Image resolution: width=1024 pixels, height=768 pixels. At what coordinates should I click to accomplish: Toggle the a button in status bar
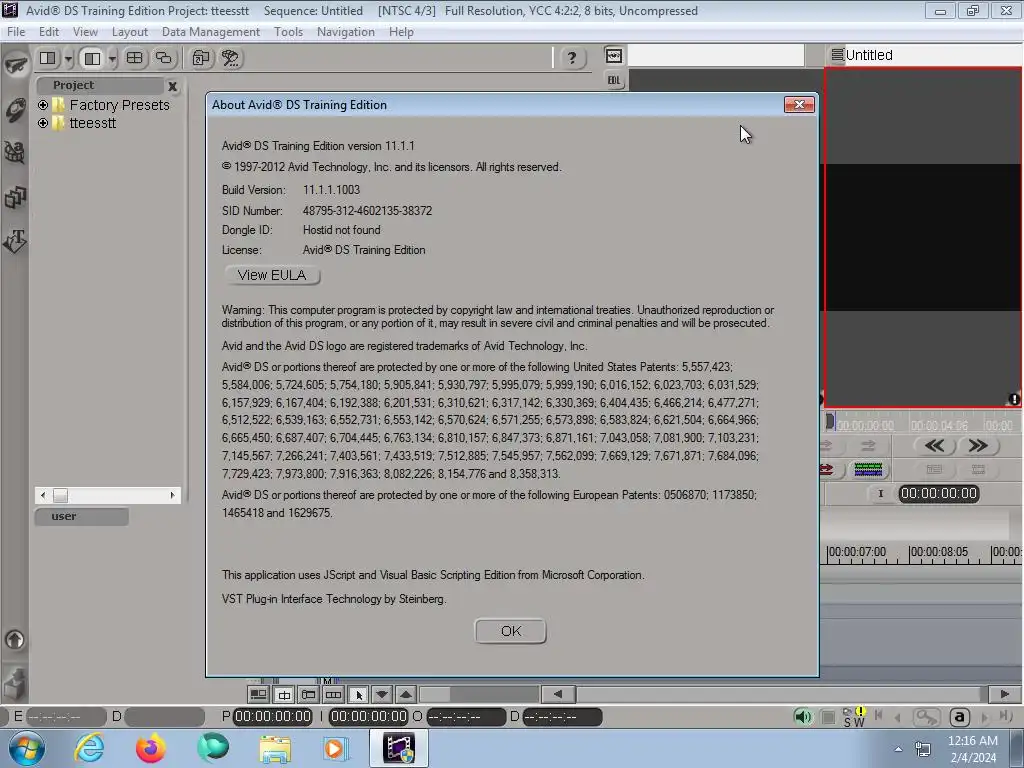click(959, 717)
